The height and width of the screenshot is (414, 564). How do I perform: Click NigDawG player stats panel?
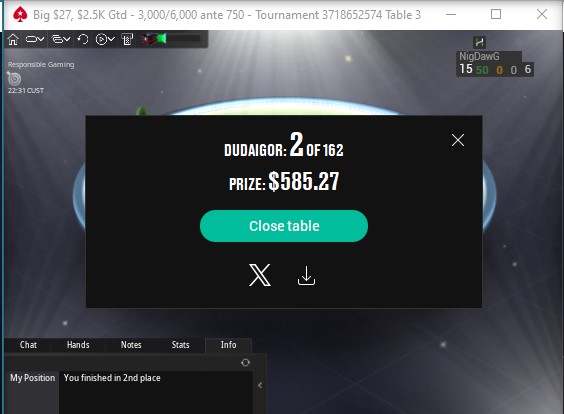[x=495, y=64]
